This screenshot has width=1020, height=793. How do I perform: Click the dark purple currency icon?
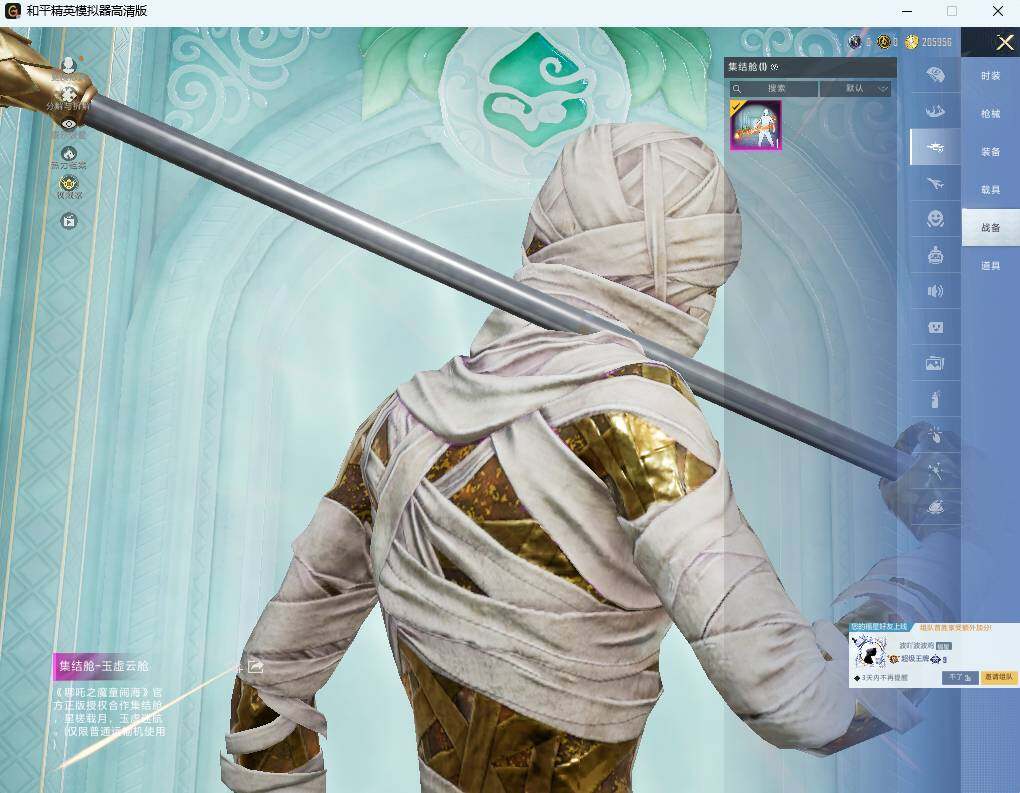click(855, 42)
